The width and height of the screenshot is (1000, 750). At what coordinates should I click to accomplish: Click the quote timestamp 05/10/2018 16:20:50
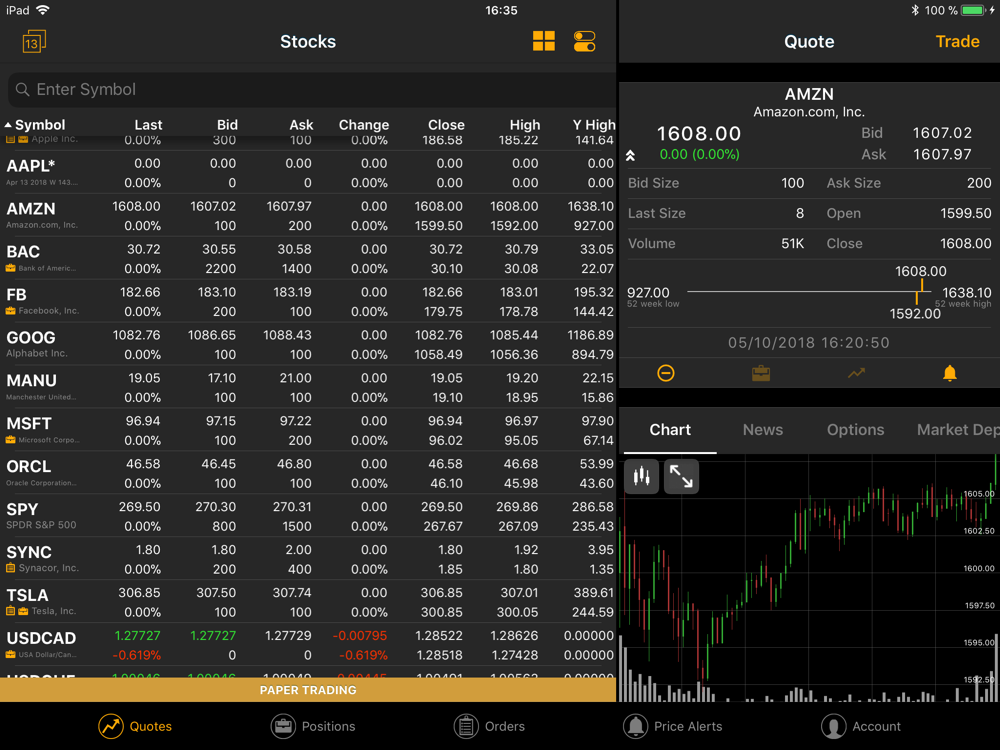tap(808, 342)
